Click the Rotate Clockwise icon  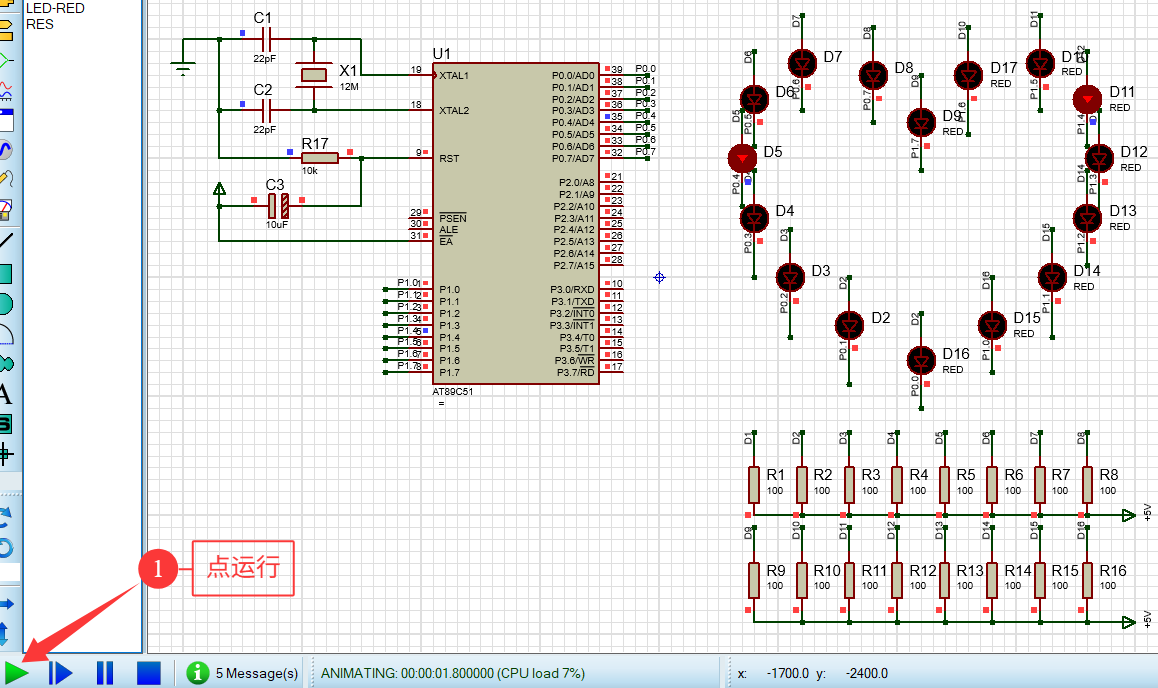5,516
